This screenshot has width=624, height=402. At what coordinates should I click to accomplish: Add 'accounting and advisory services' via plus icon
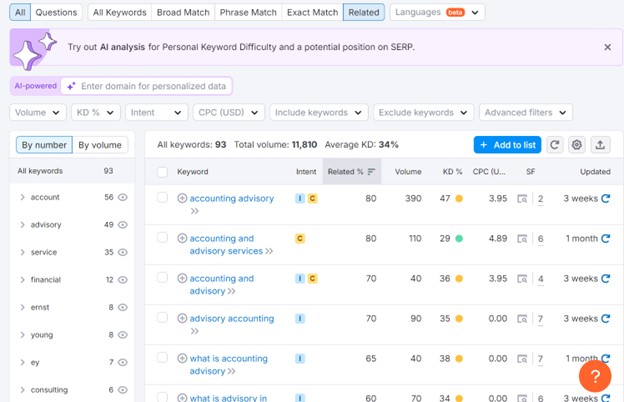tap(182, 238)
